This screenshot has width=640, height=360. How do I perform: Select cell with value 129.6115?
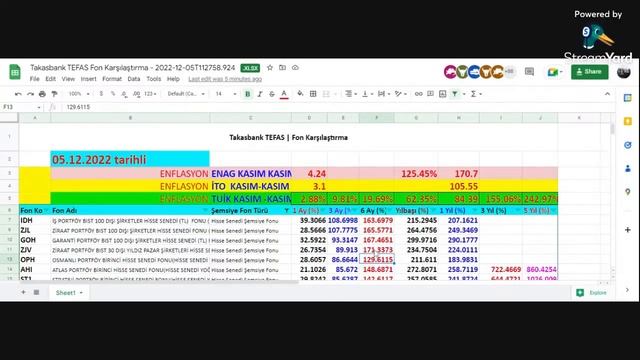coord(377,260)
